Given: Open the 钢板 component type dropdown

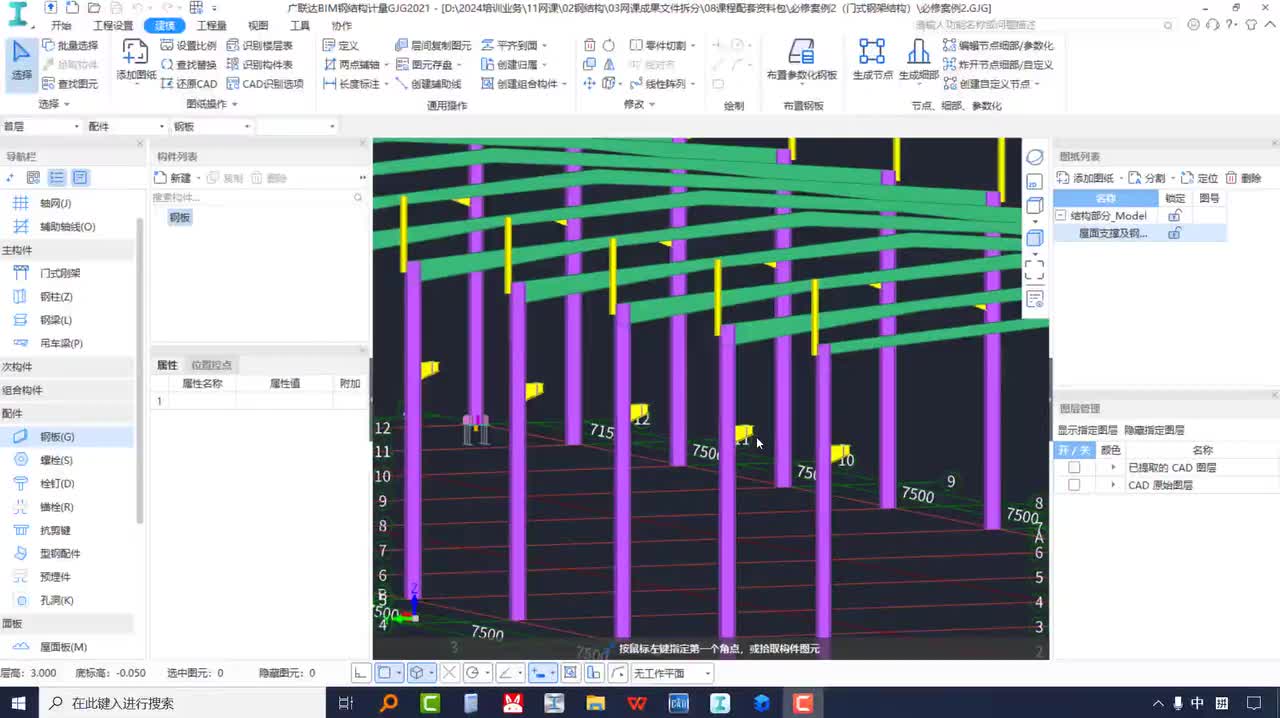Looking at the screenshot, I should (211, 126).
